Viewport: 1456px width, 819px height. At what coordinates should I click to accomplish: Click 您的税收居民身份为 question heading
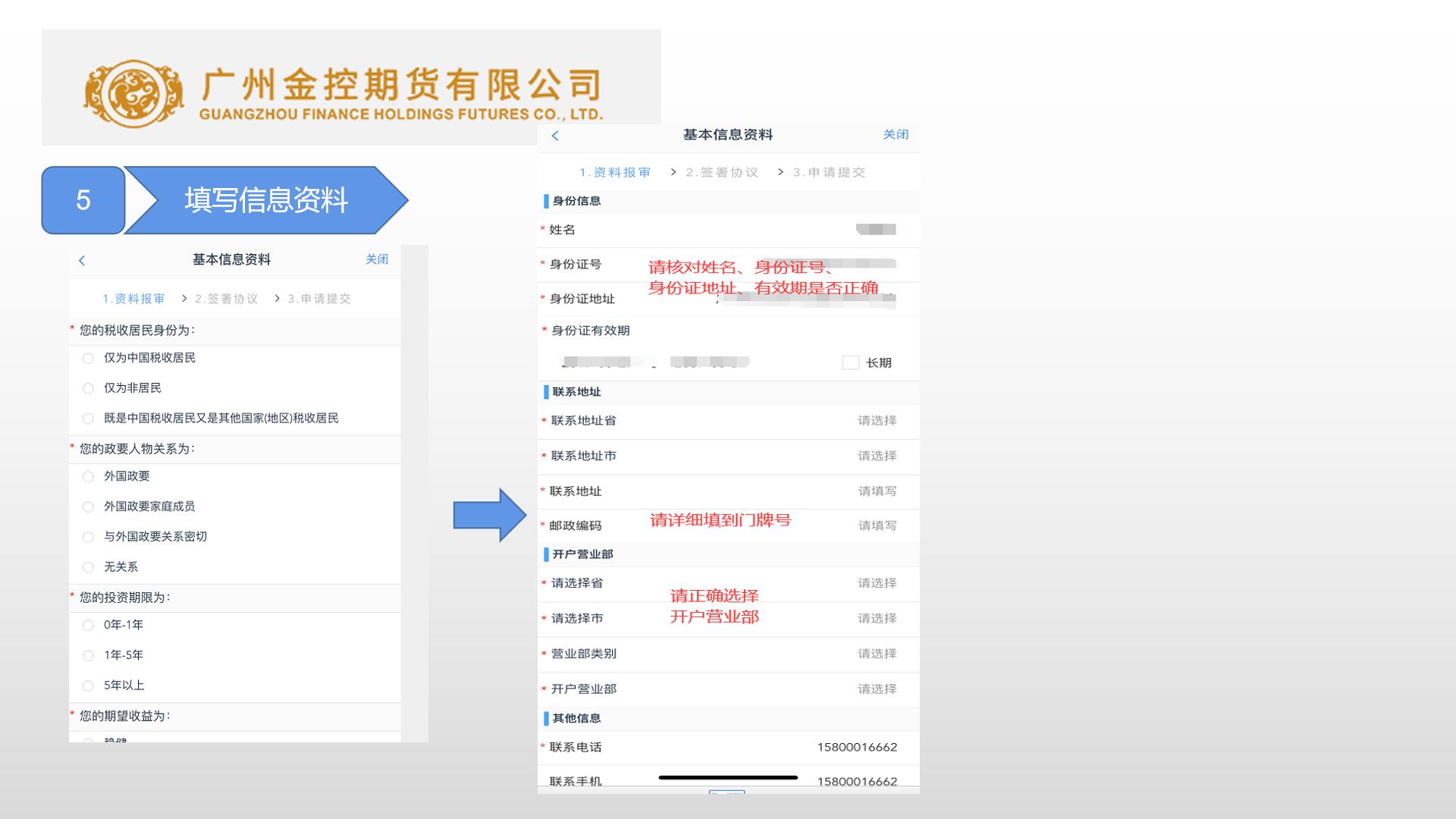(137, 330)
